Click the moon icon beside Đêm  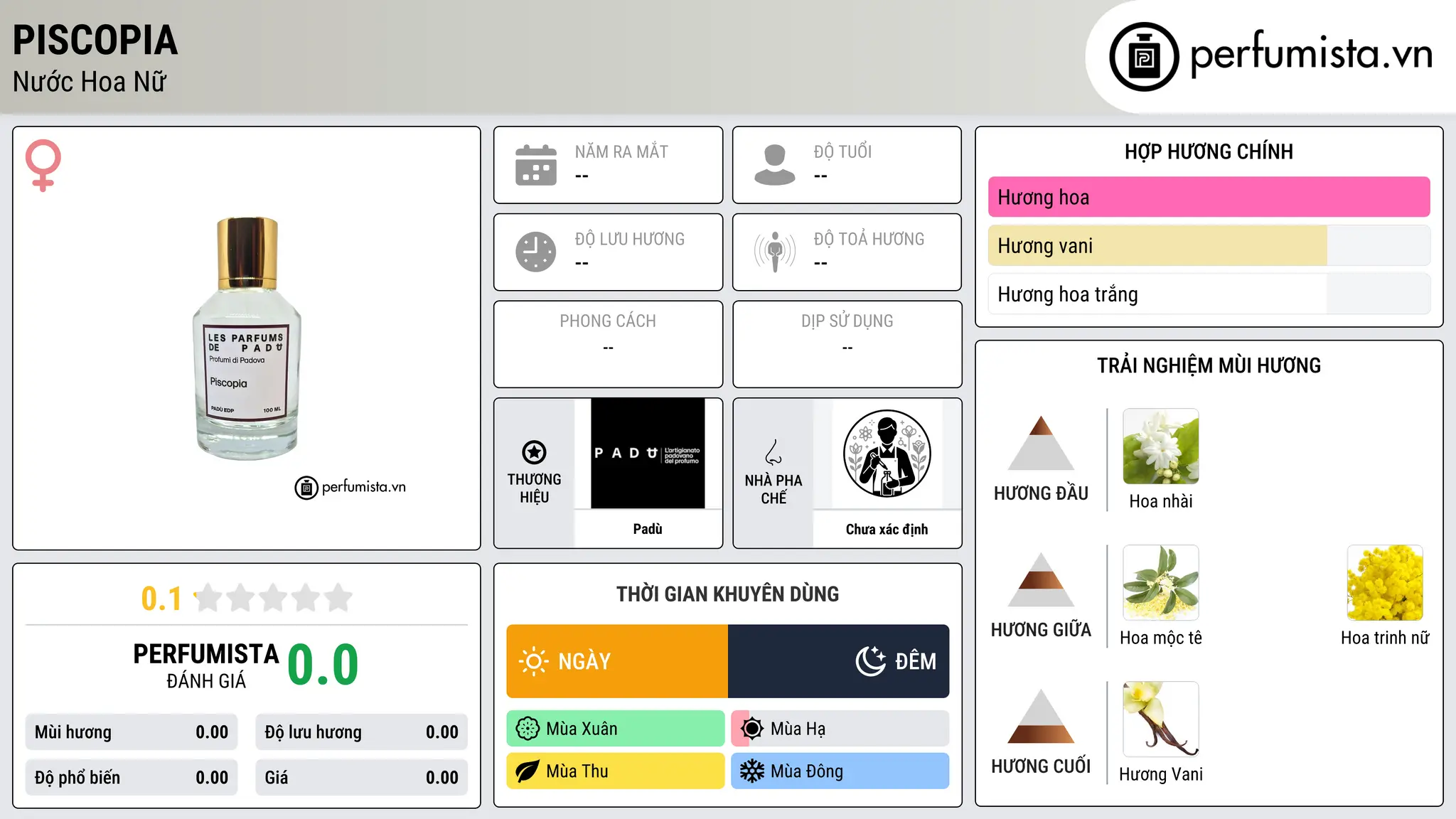pyautogui.click(x=871, y=661)
